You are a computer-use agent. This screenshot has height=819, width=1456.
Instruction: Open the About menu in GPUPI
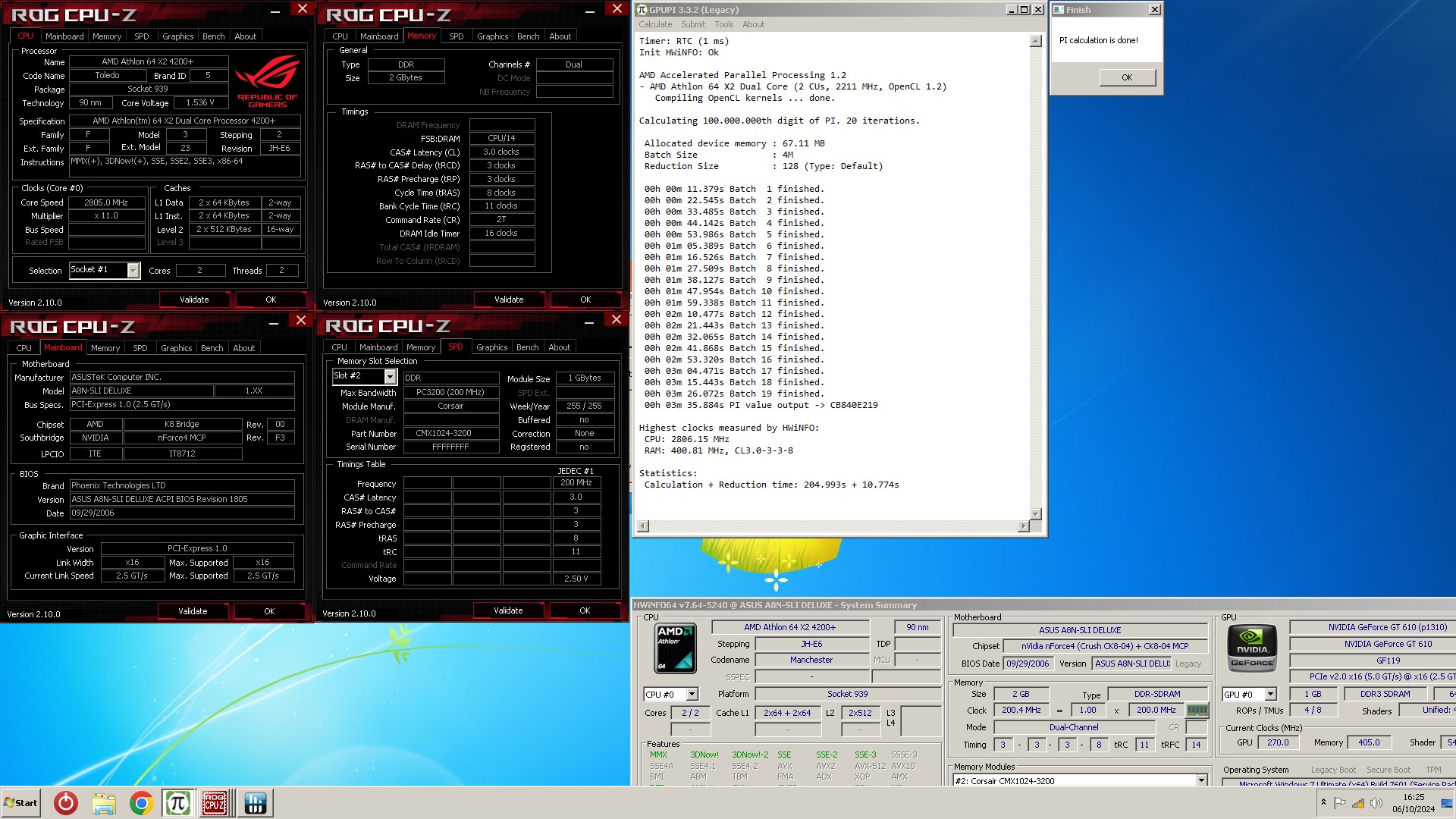[753, 24]
